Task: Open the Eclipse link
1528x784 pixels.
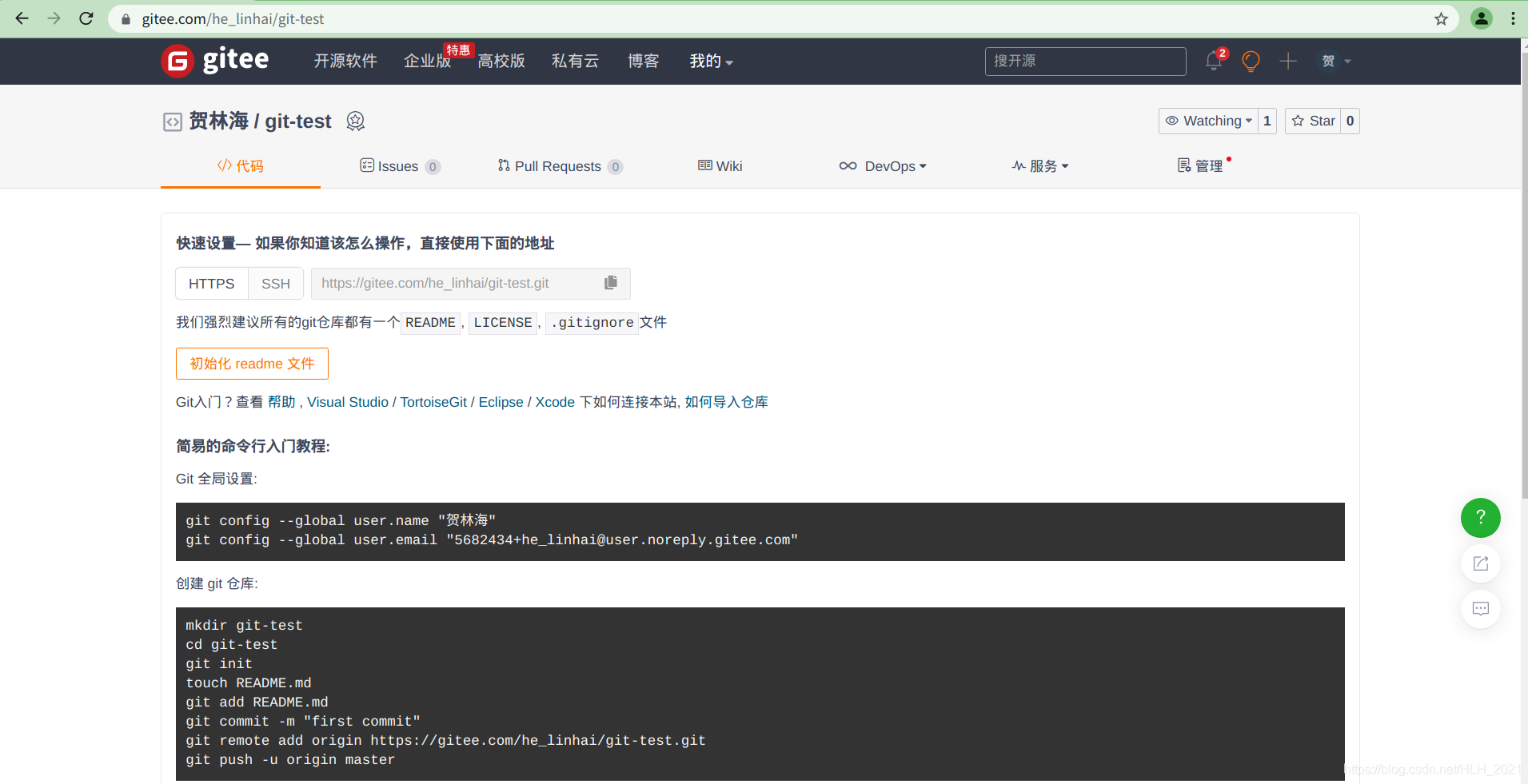Action: tap(501, 402)
